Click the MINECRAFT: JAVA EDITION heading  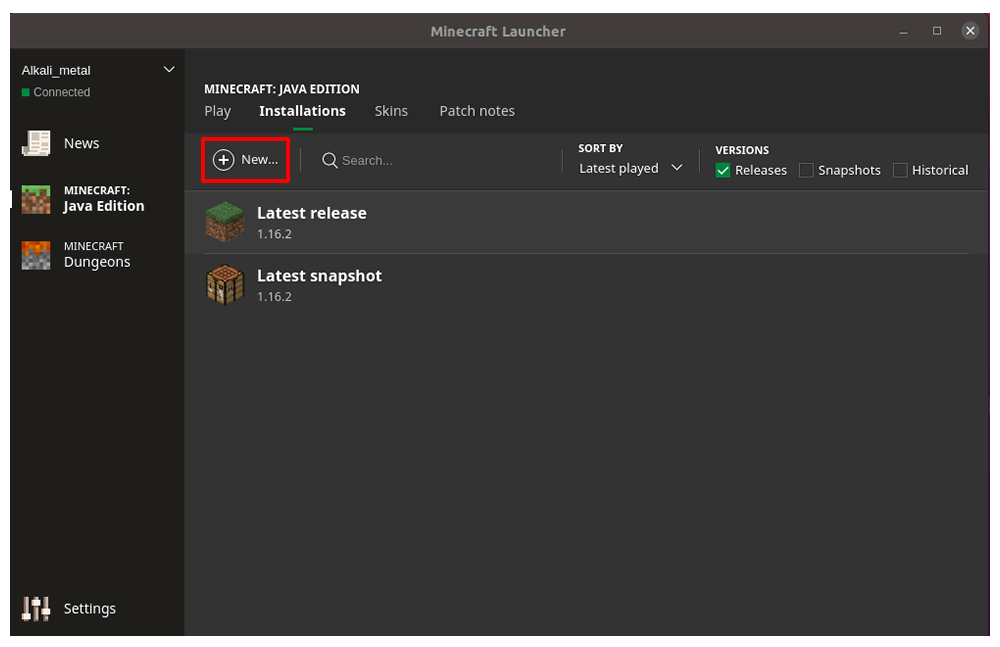click(282, 89)
